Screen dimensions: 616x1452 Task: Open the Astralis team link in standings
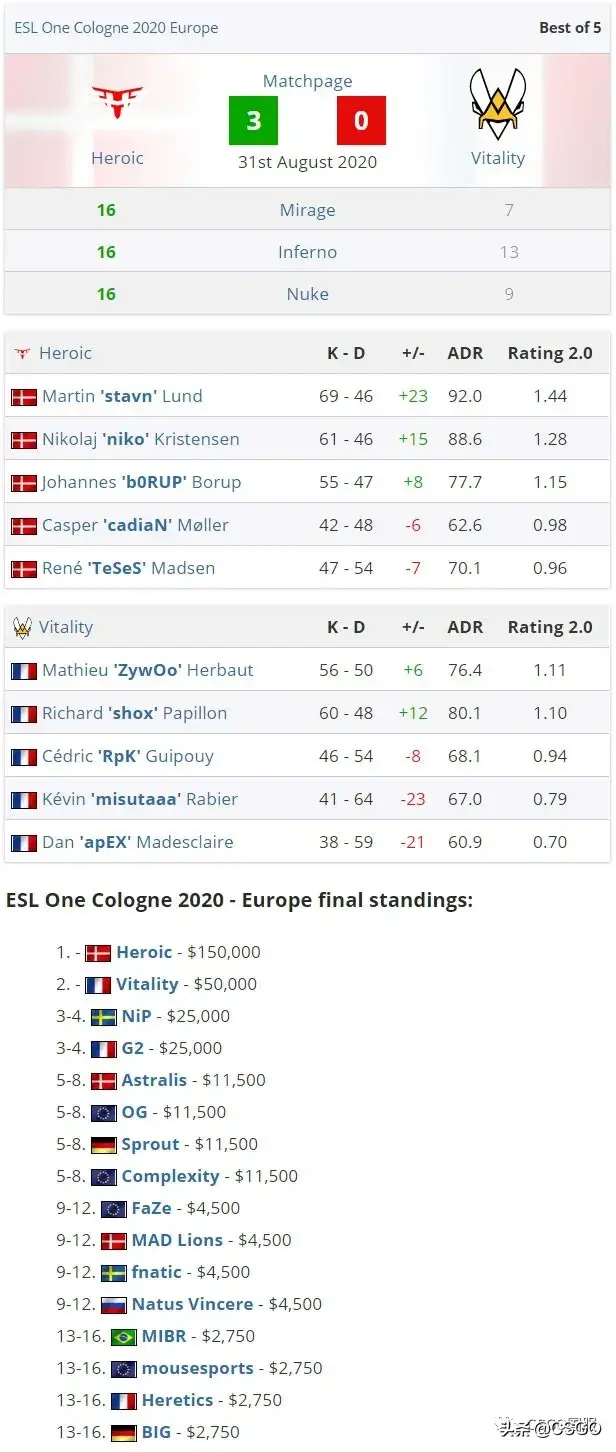(154, 1080)
